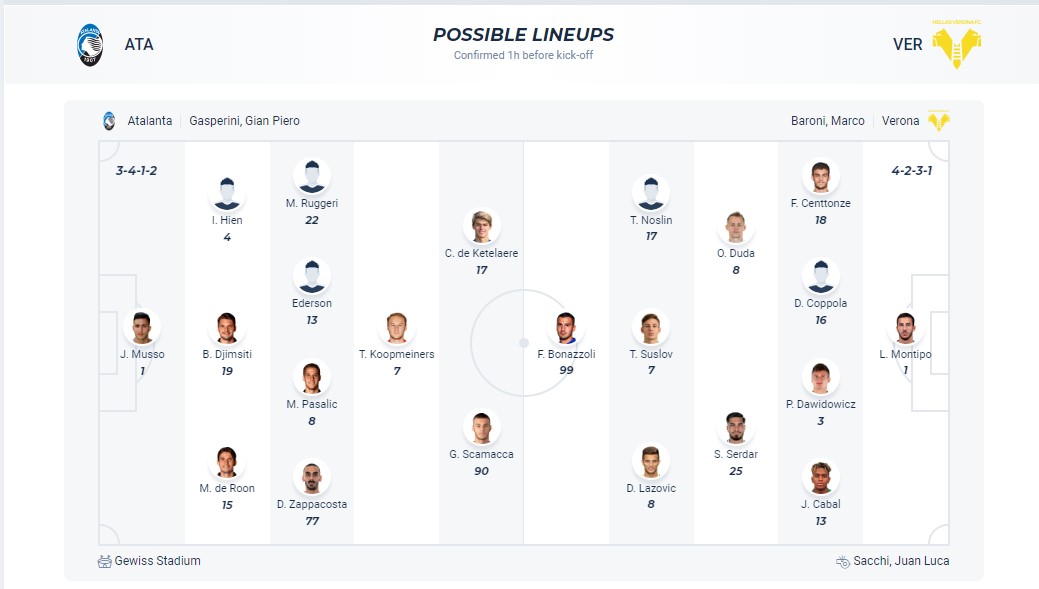
Task: Click C. de Ketelaere's player photo
Action: coord(481,226)
